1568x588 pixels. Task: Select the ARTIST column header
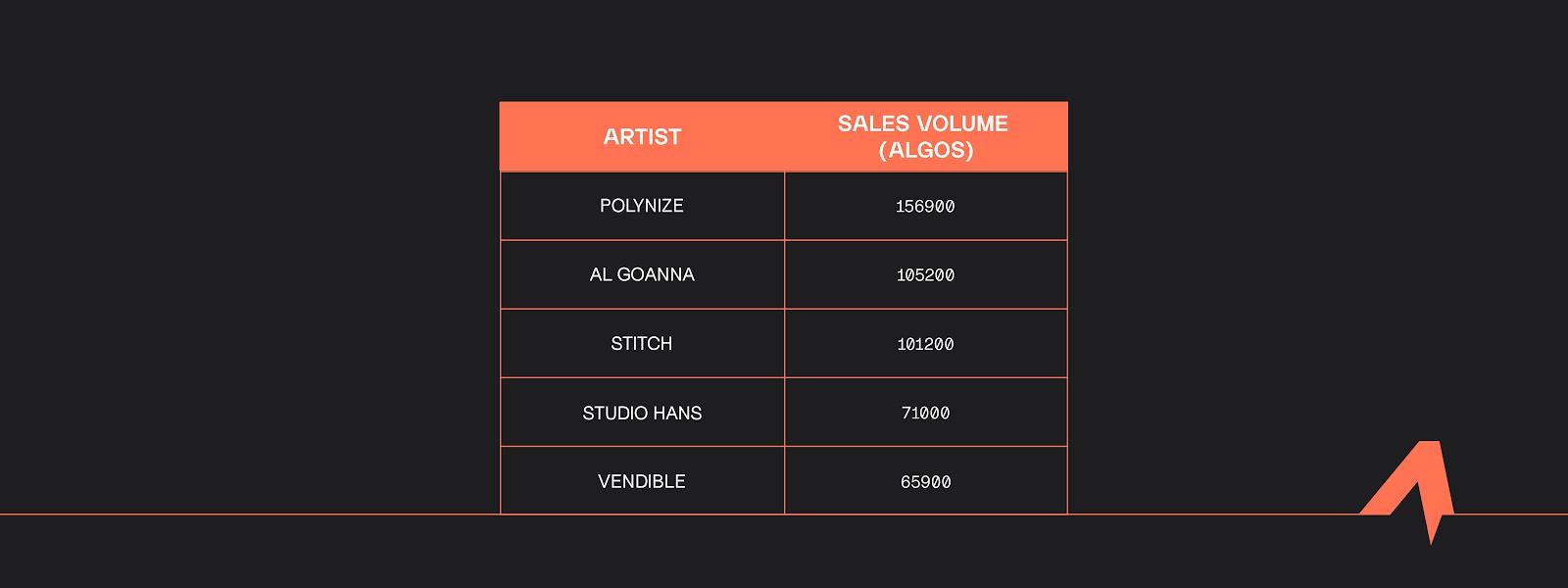[642, 137]
